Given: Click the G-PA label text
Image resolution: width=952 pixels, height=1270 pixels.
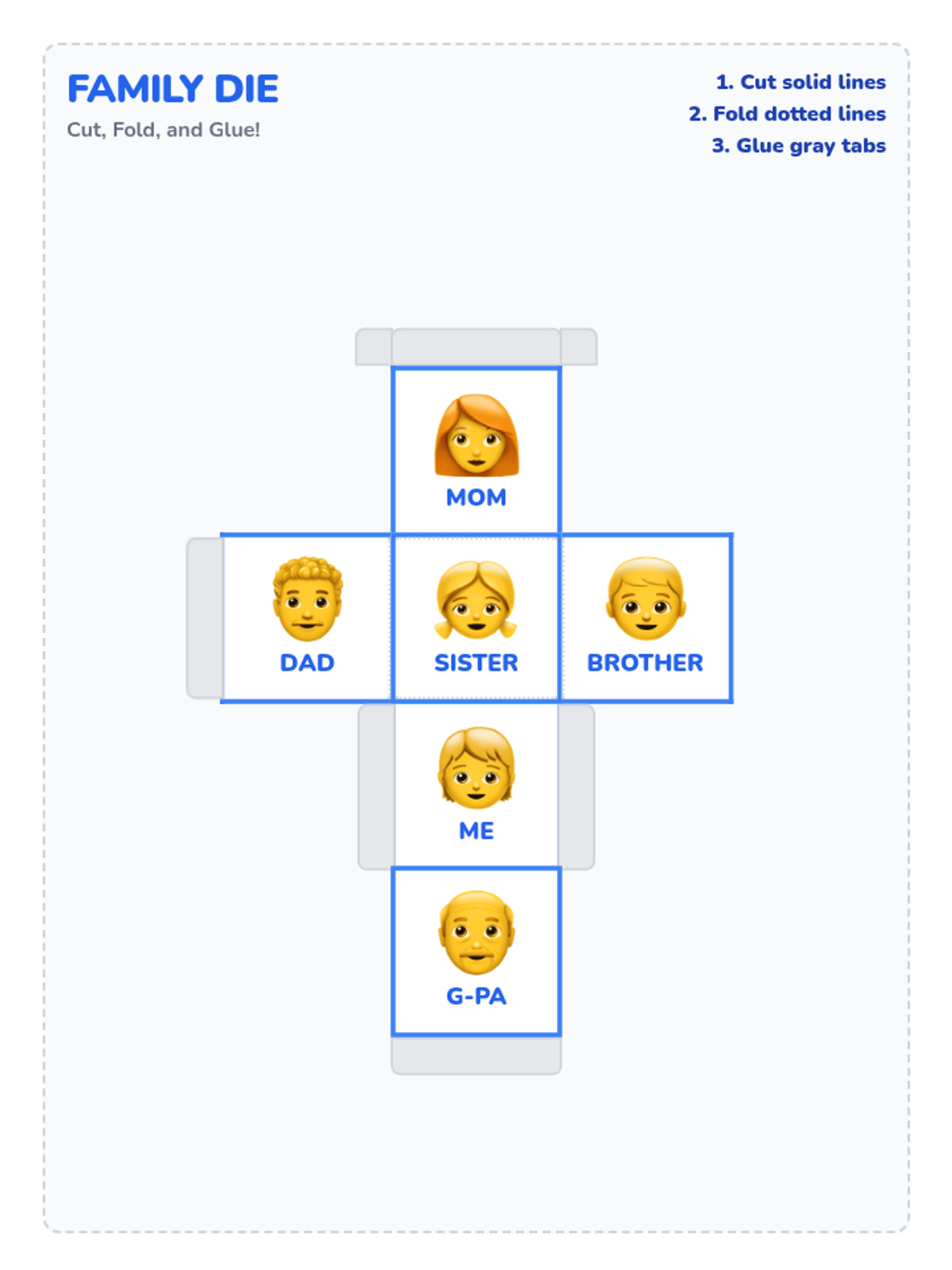Looking at the screenshot, I should (476, 996).
